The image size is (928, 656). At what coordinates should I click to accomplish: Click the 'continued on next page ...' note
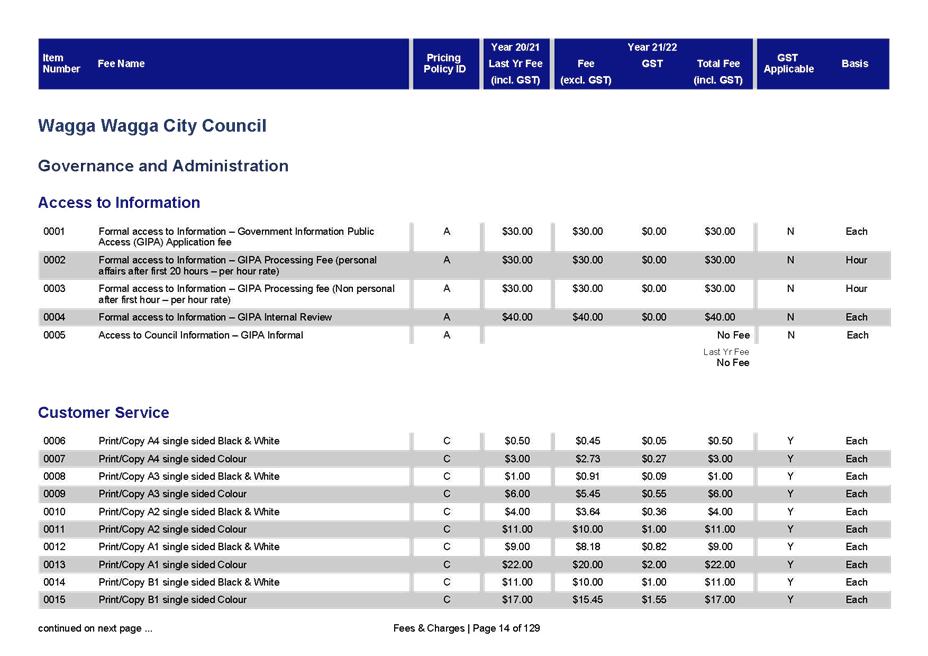(x=95, y=629)
